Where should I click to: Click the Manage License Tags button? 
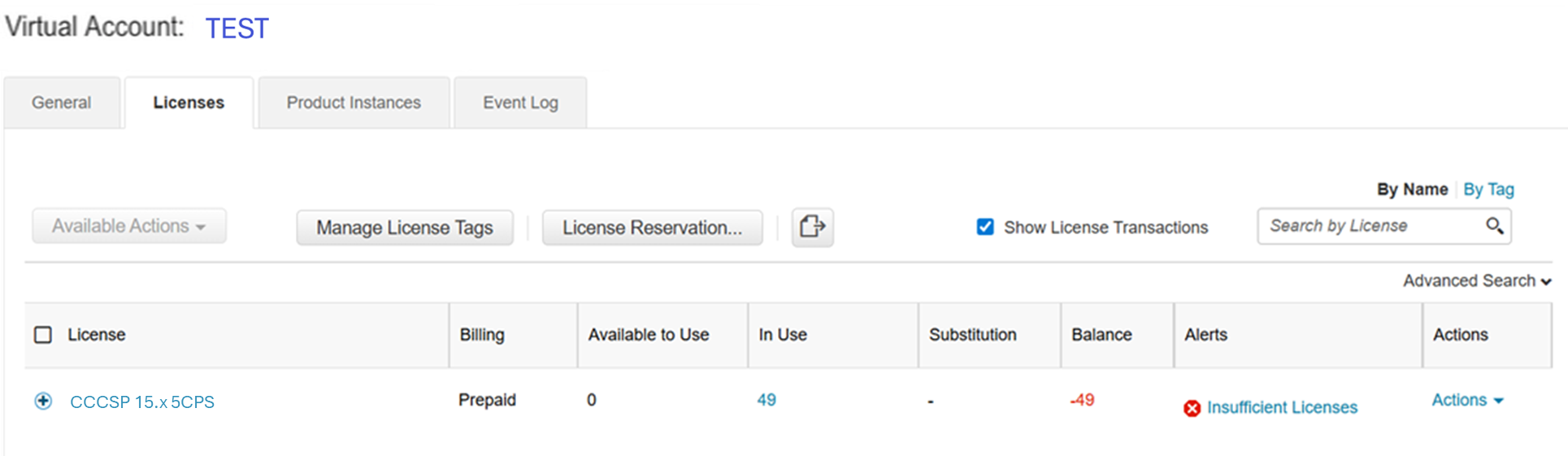405,228
